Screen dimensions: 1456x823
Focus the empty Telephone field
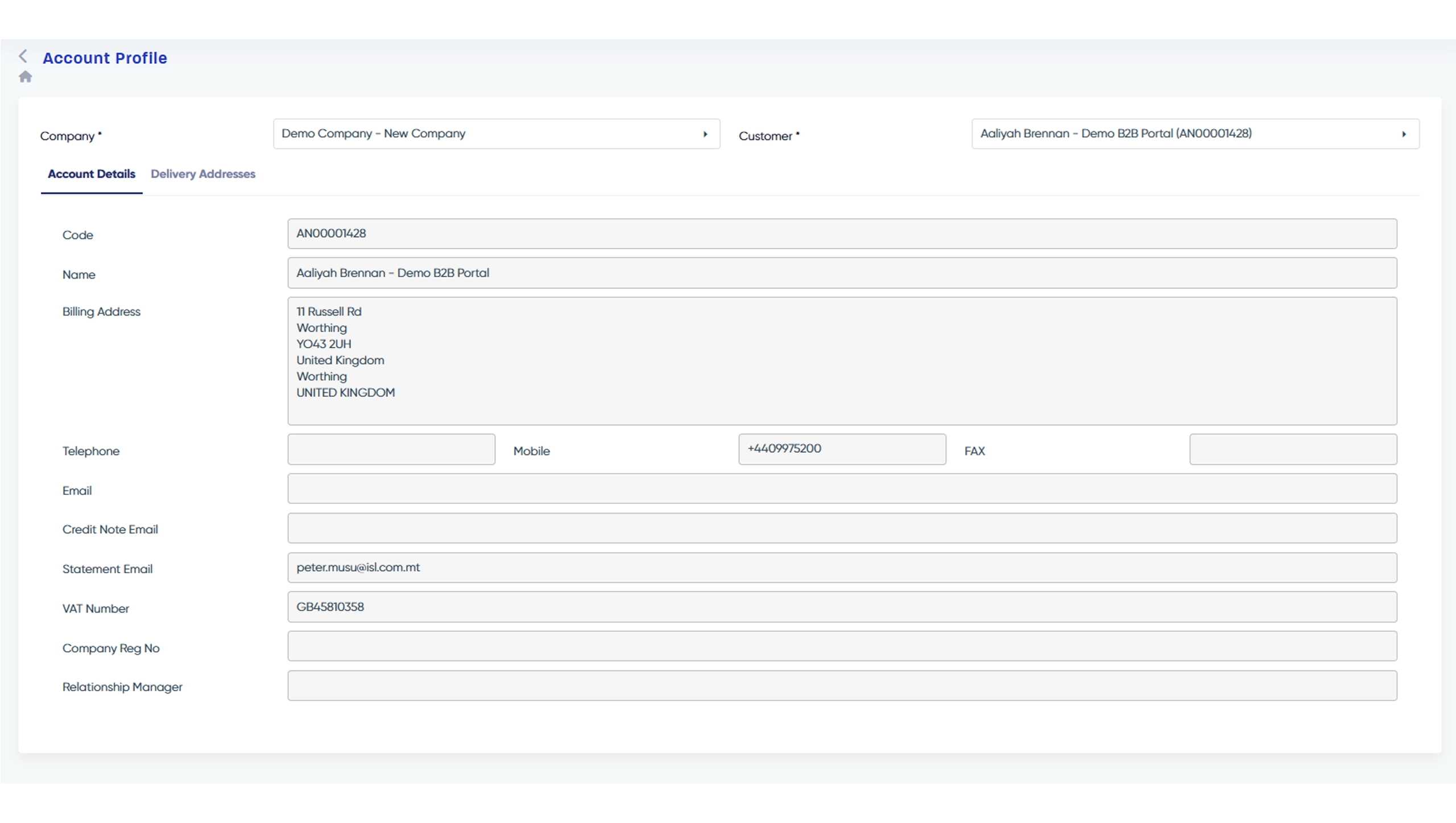(x=391, y=449)
